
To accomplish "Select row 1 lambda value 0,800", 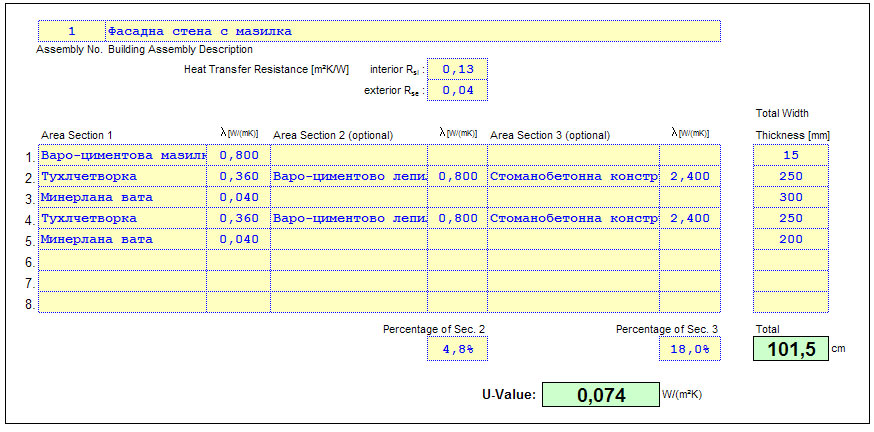I will point(238,155).
